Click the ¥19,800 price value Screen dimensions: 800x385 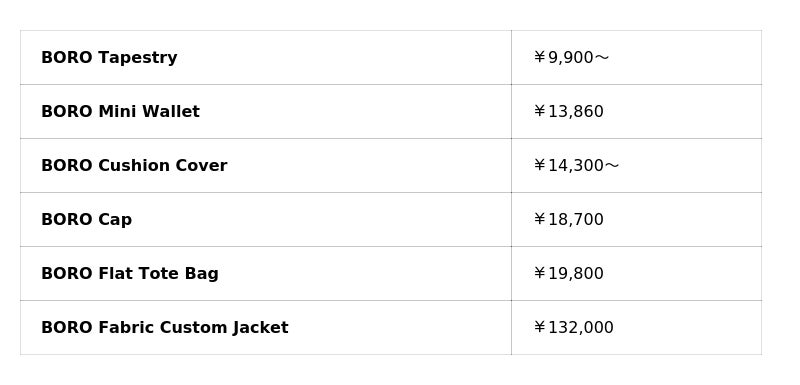click(568, 274)
